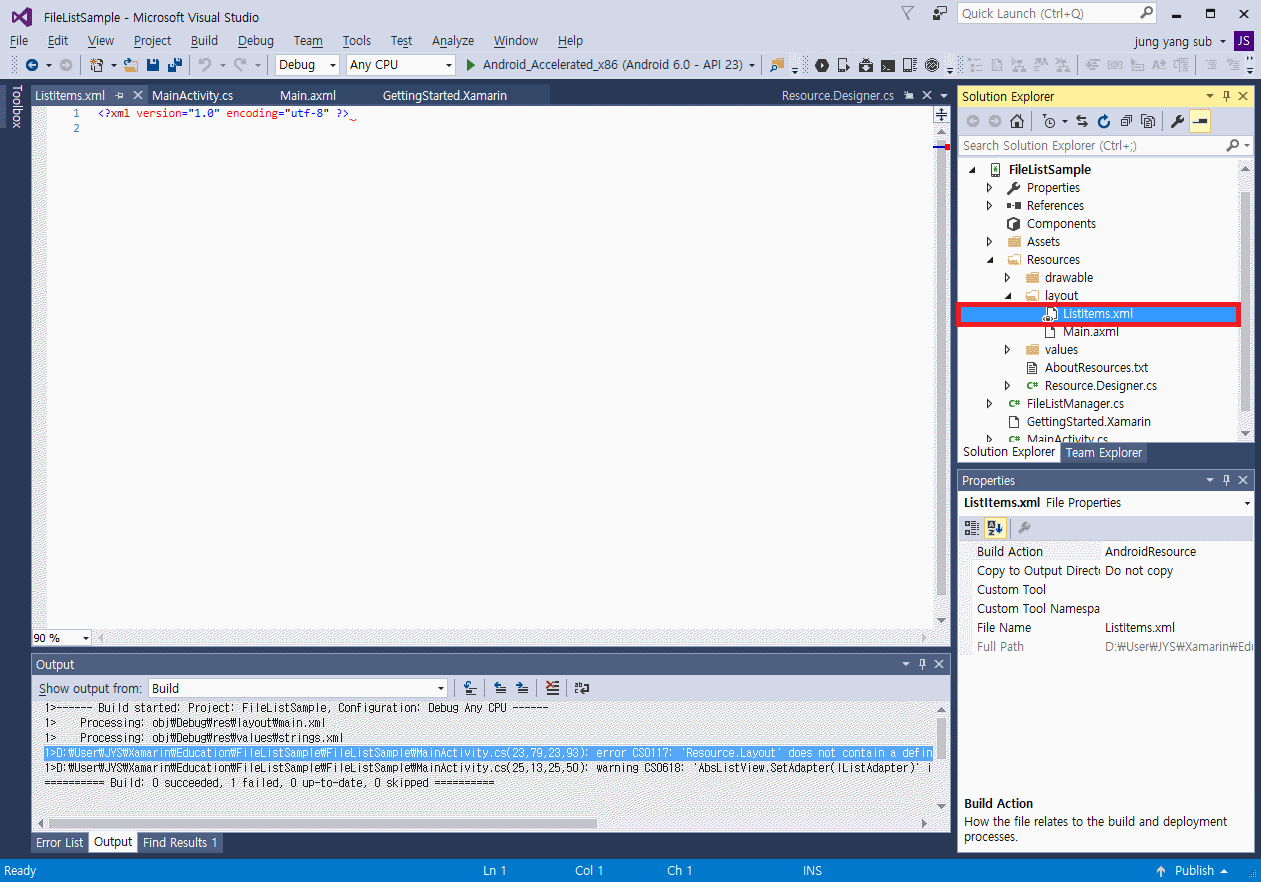
Task: Click the Home icon in Solution Explorer
Action: 1016,121
